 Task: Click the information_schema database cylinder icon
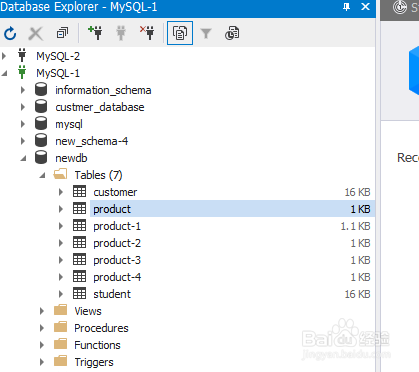(x=41, y=90)
